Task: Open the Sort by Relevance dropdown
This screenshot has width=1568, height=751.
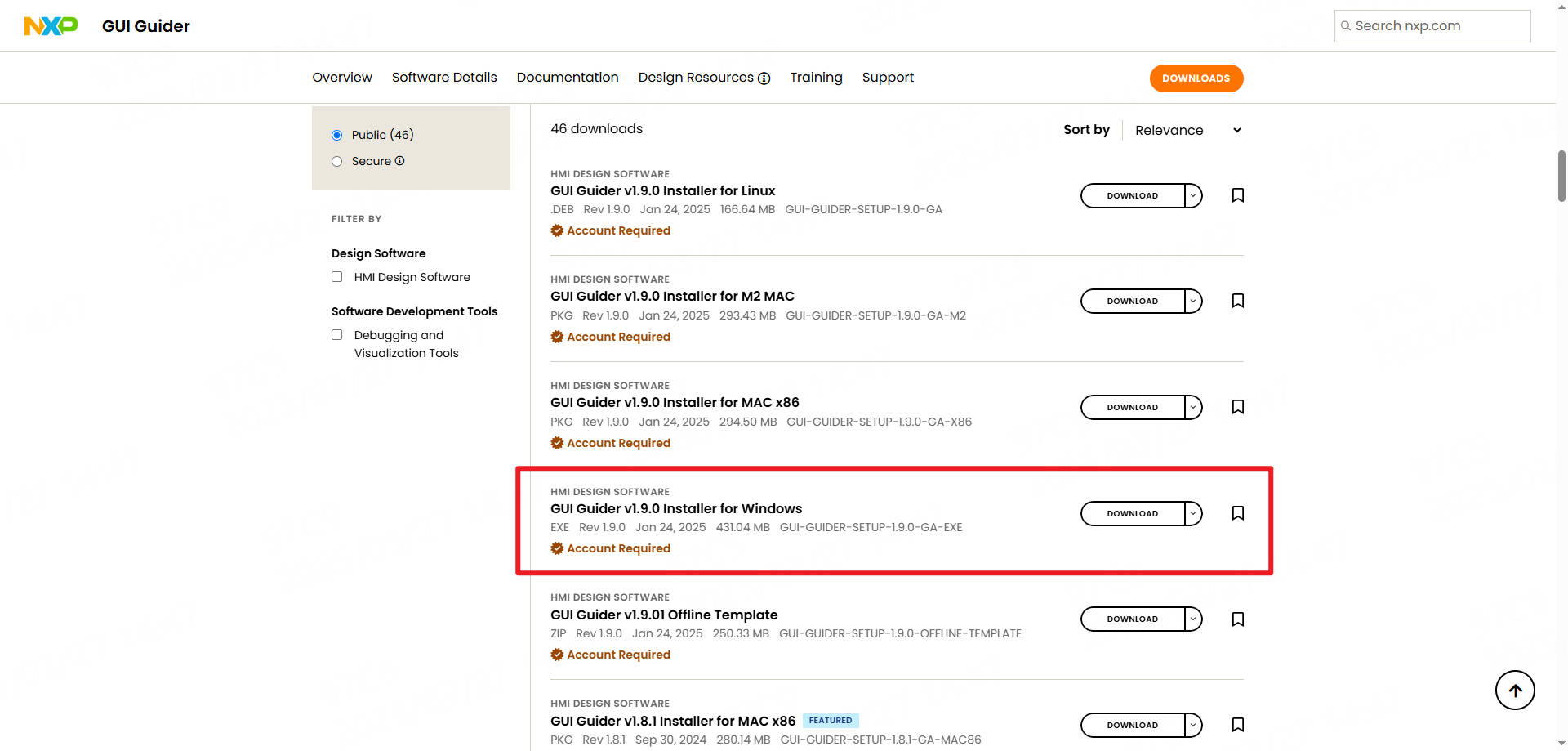Action: point(1187,131)
